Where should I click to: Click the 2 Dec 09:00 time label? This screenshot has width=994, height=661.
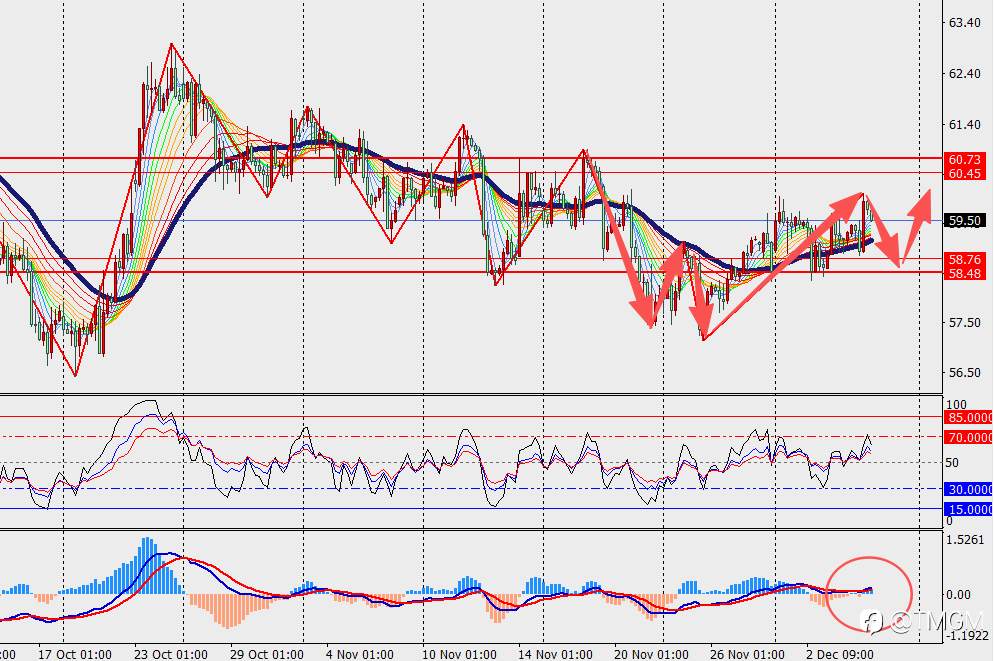(839, 654)
